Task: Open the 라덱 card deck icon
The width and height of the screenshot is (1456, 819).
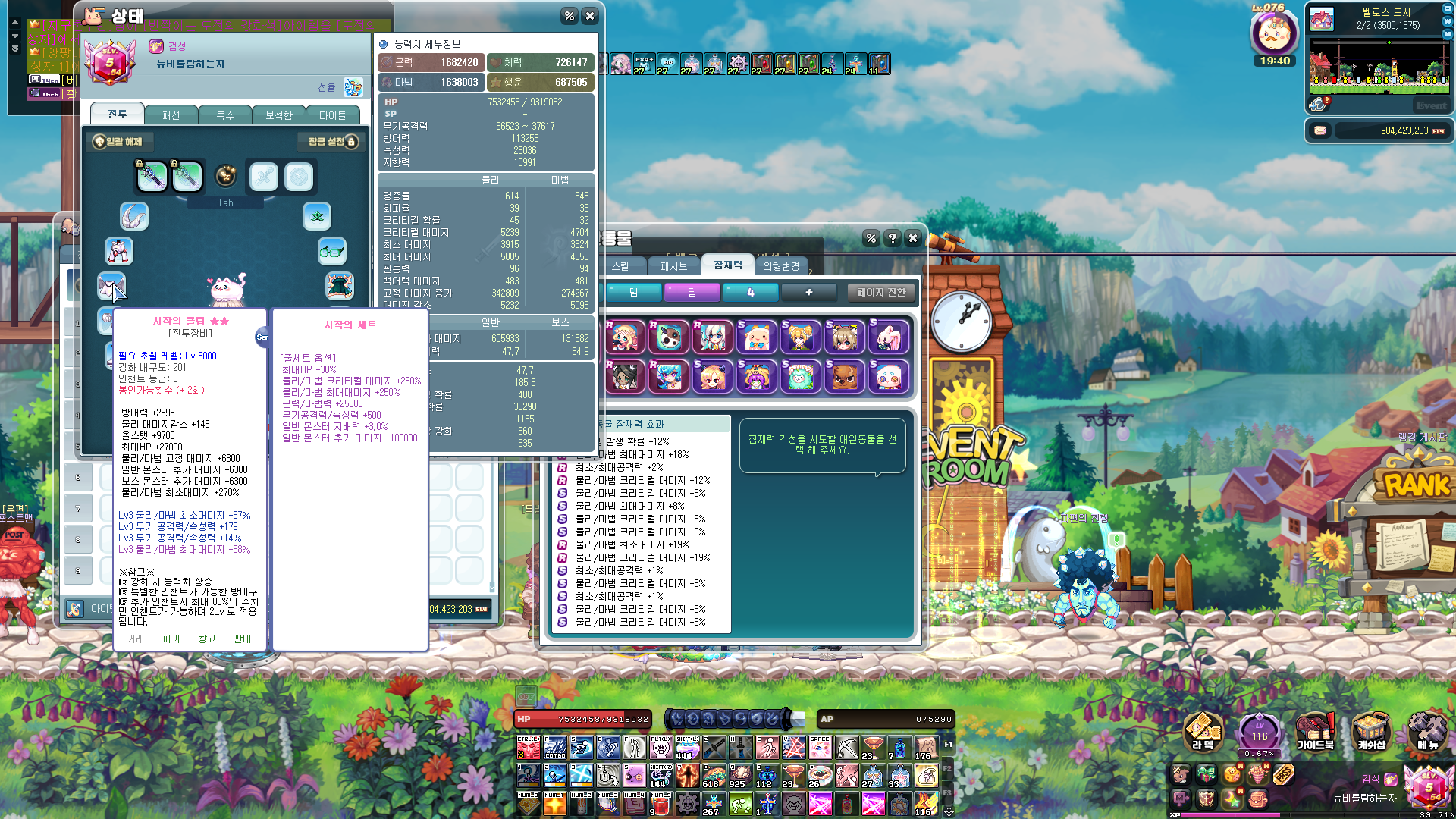Action: [x=1203, y=733]
